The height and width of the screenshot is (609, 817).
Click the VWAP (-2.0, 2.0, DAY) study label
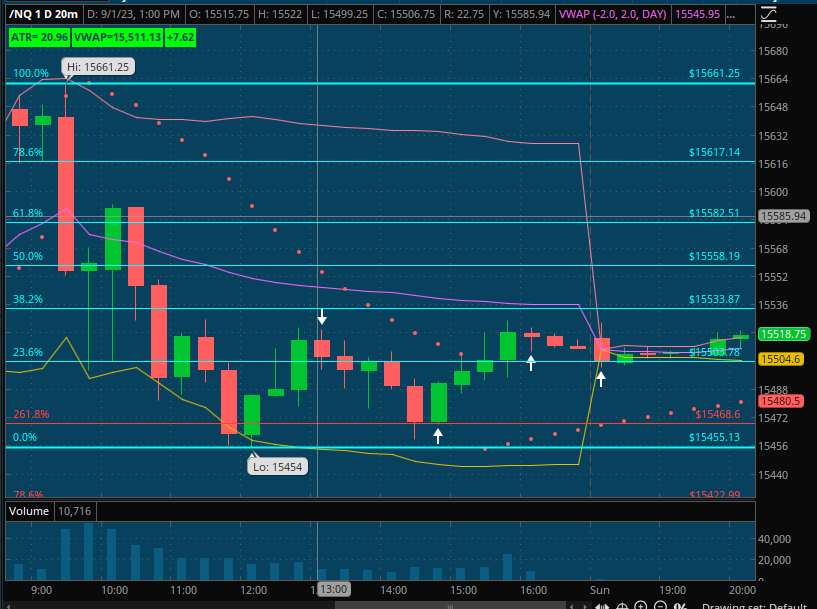coord(612,15)
